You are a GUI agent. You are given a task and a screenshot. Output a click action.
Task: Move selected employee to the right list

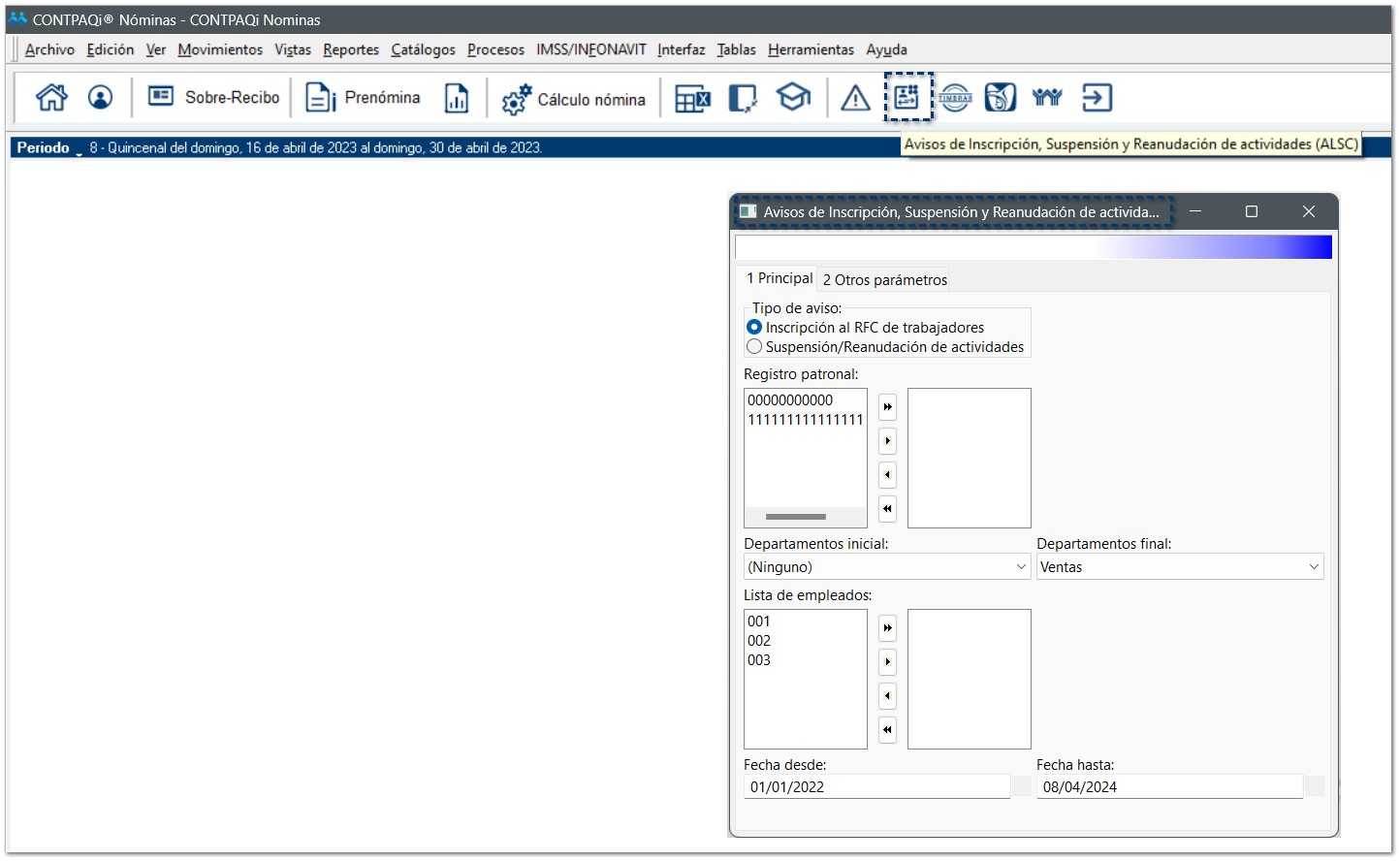(887, 662)
